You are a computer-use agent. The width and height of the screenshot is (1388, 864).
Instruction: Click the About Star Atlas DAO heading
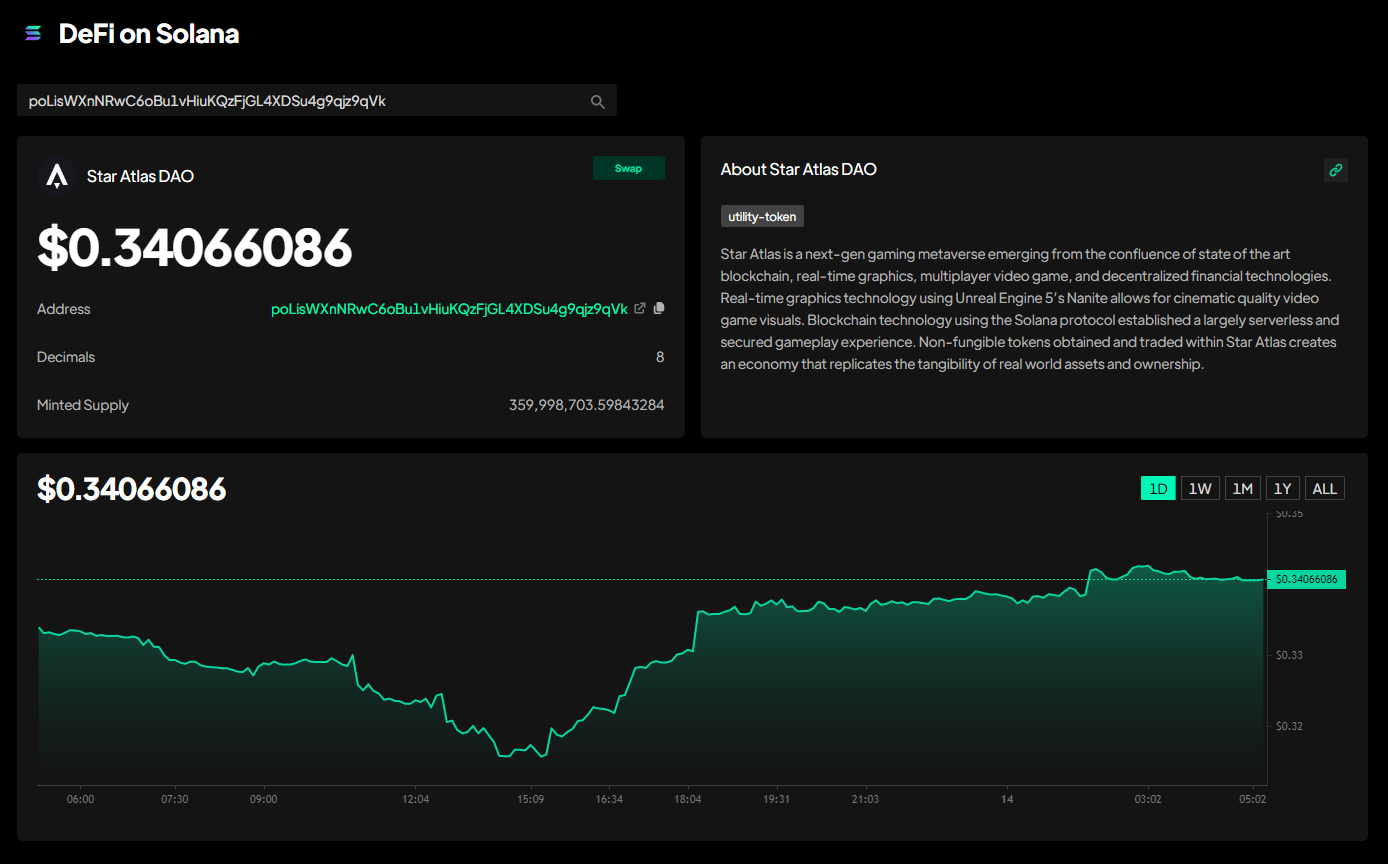(x=798, y=169)
